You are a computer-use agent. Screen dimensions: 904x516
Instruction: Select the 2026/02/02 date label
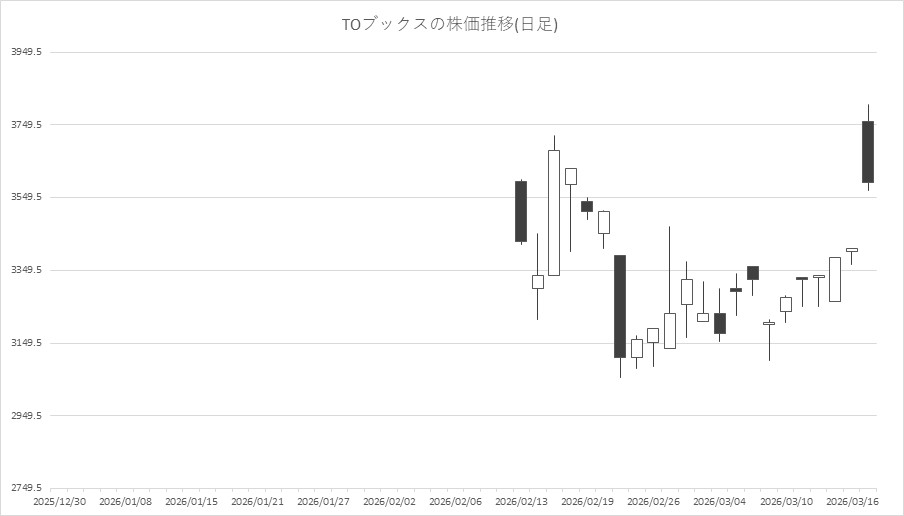(390, 501)
